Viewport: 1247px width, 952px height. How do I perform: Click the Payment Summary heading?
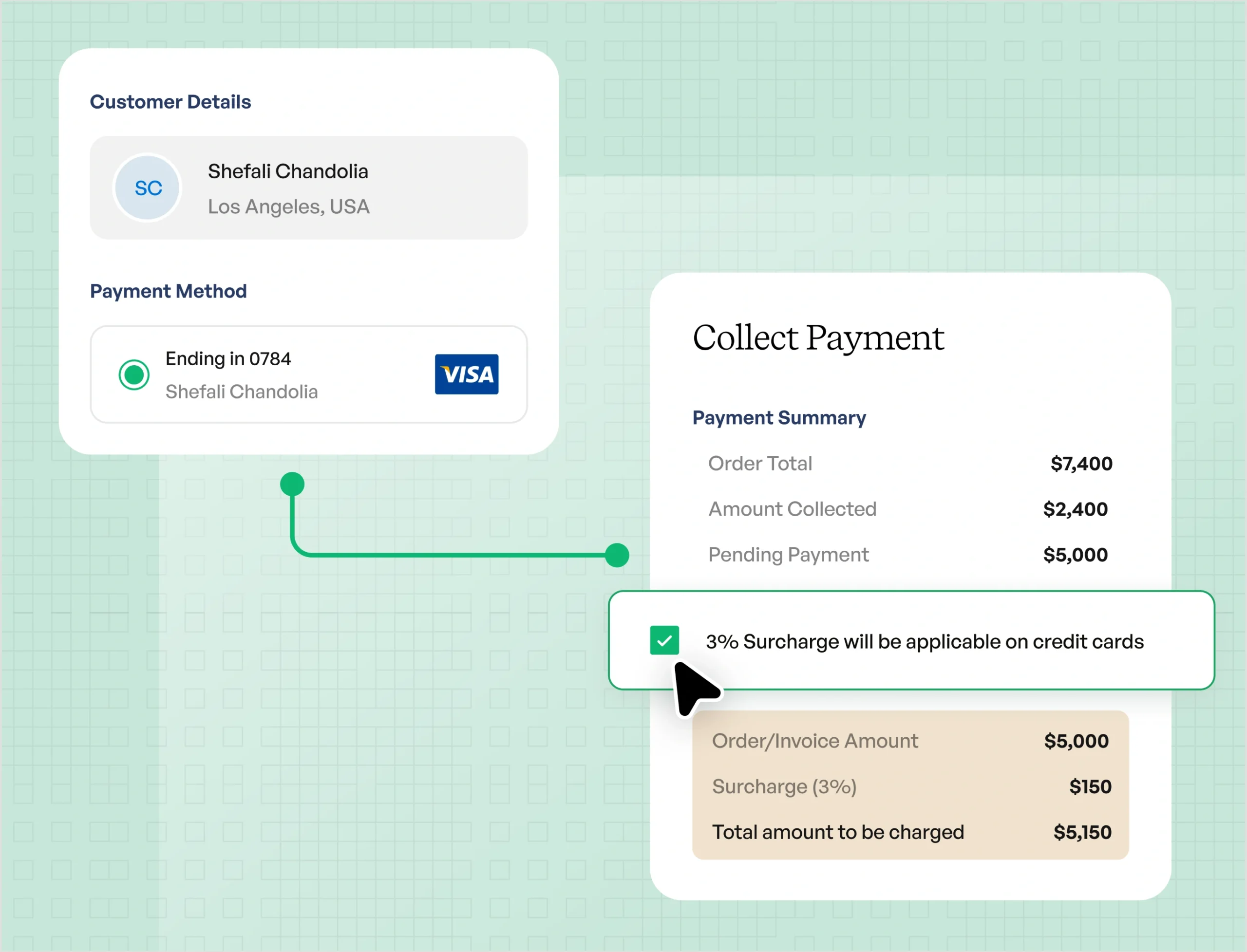click(779, 418)
